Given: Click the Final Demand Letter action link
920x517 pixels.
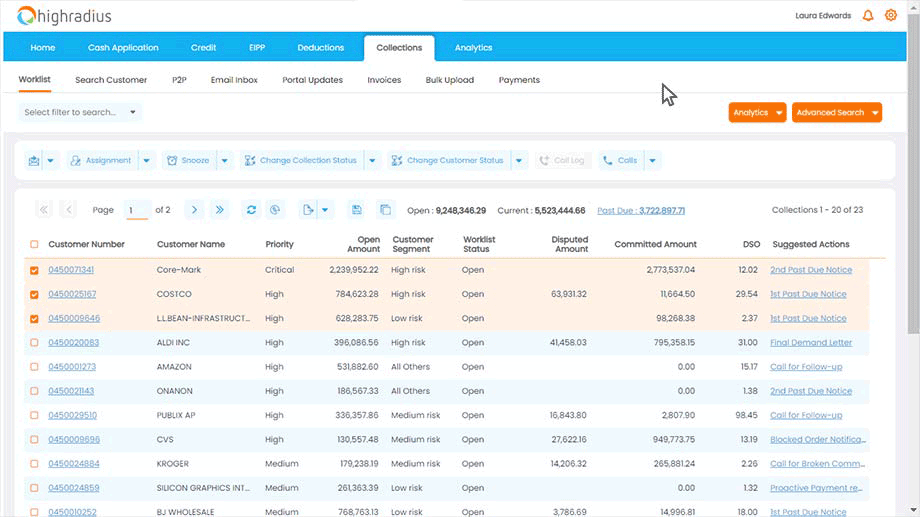Looking at the screenshot, I should pyautogui.click(x=810, y=343).
